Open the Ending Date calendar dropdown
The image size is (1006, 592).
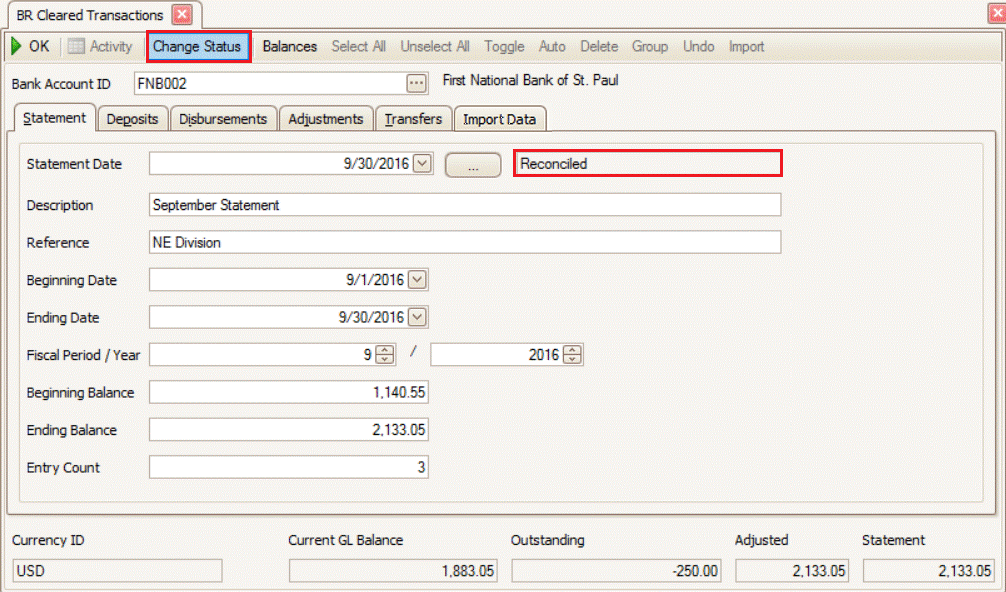[x=418, y=318]
